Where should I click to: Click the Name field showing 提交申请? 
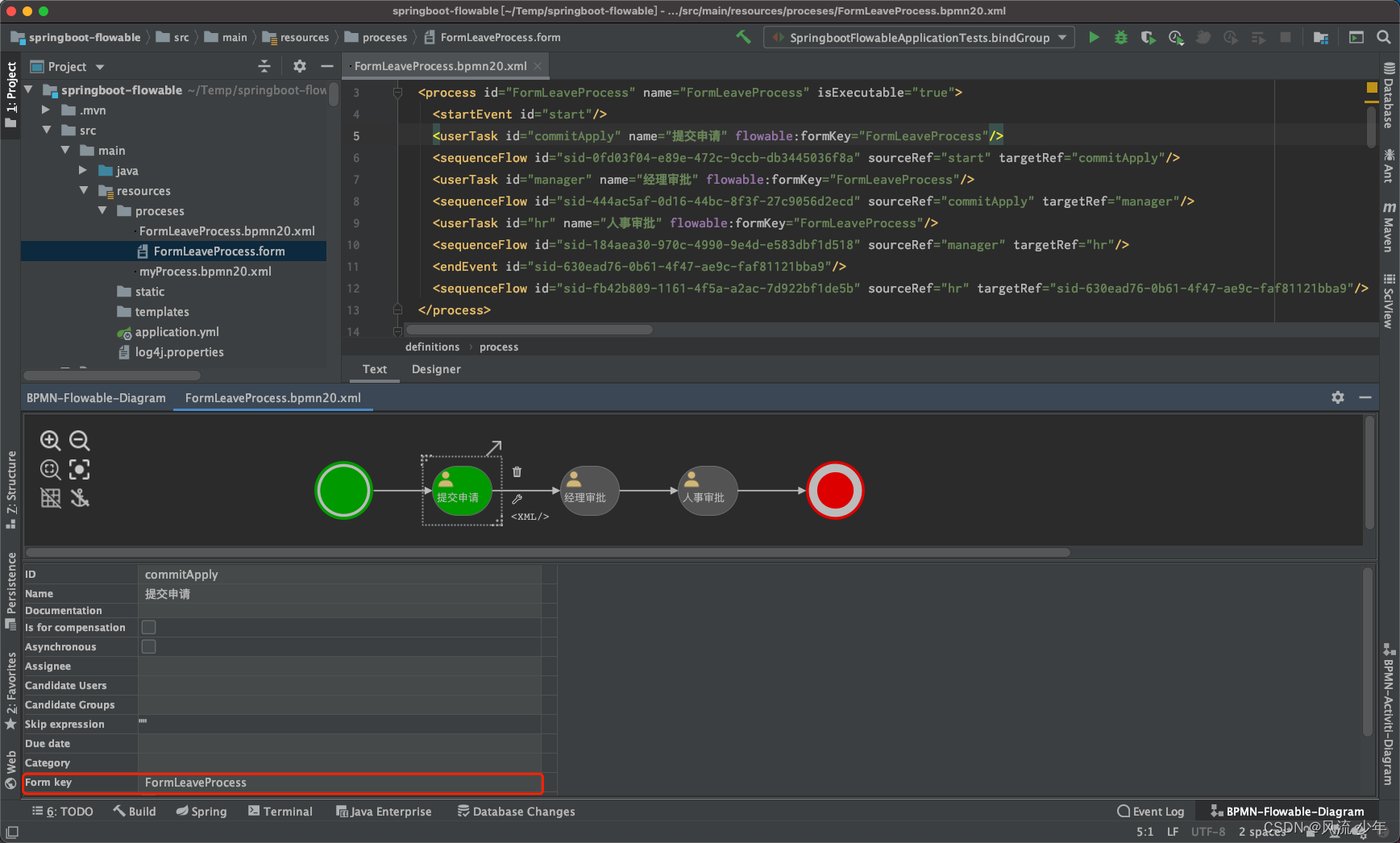point(339,594)
